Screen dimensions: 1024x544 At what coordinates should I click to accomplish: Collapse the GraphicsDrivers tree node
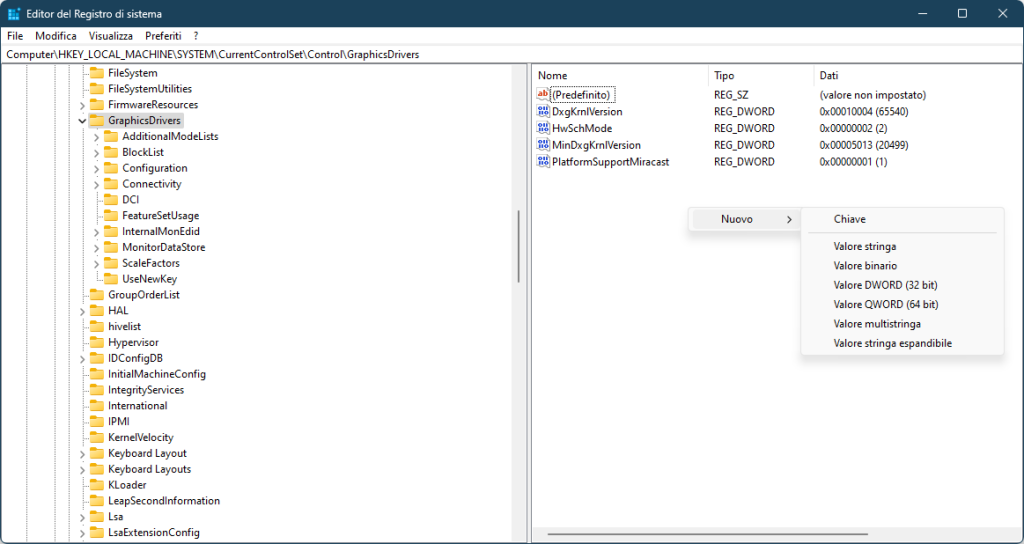[x=82, y=121]
